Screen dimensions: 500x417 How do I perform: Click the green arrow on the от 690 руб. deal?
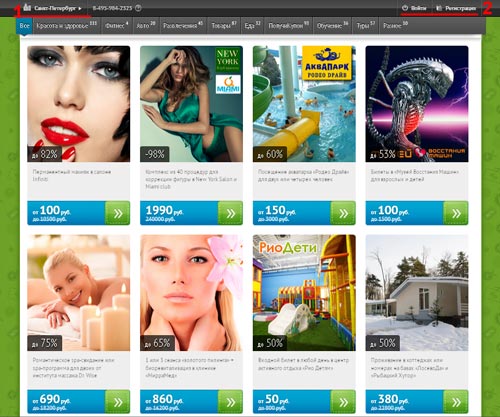click(x=118, y=402)
